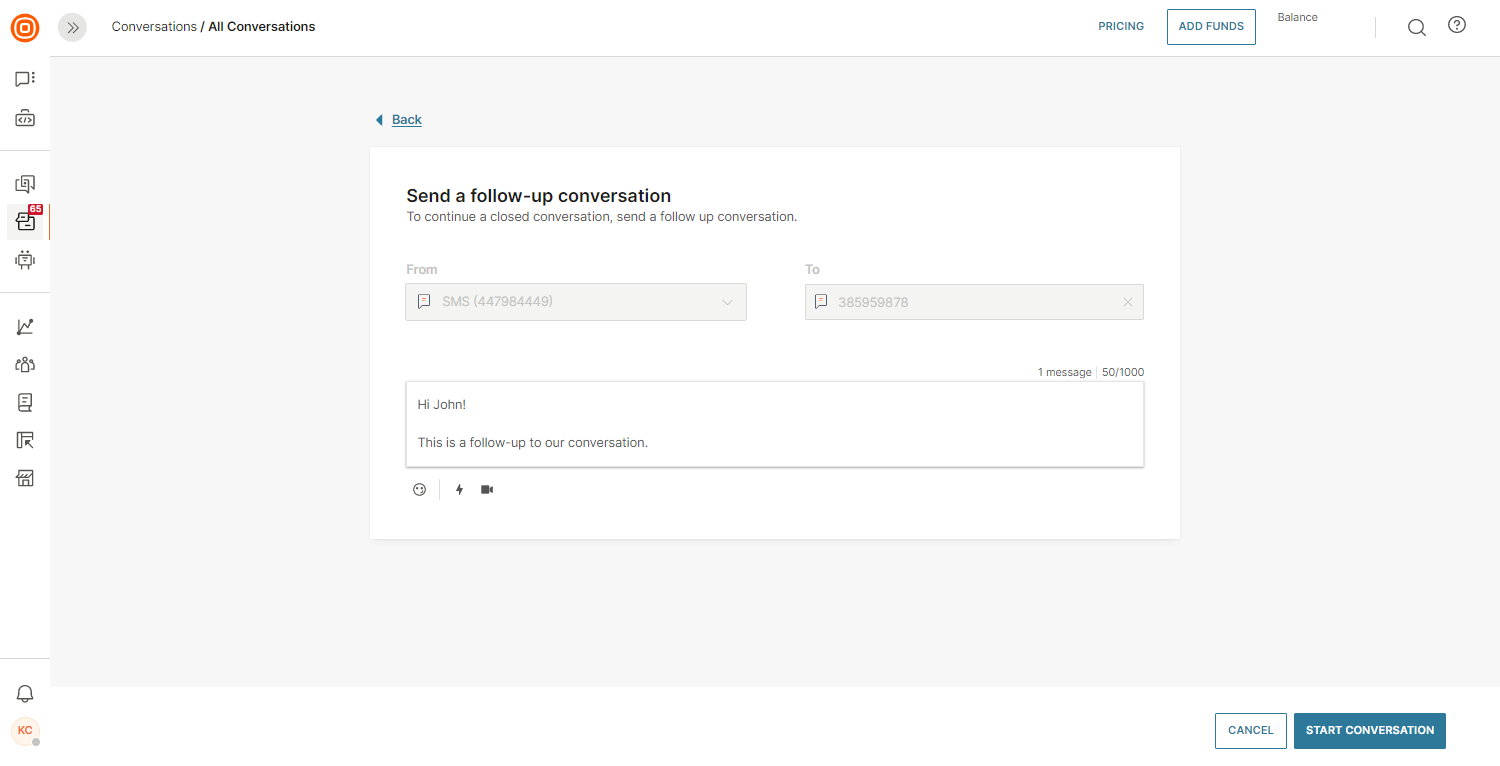Cancel the follow-up conversation
Image resolution: width=1500 pixels, height=766 pixels.
[x=1250, y=731]
